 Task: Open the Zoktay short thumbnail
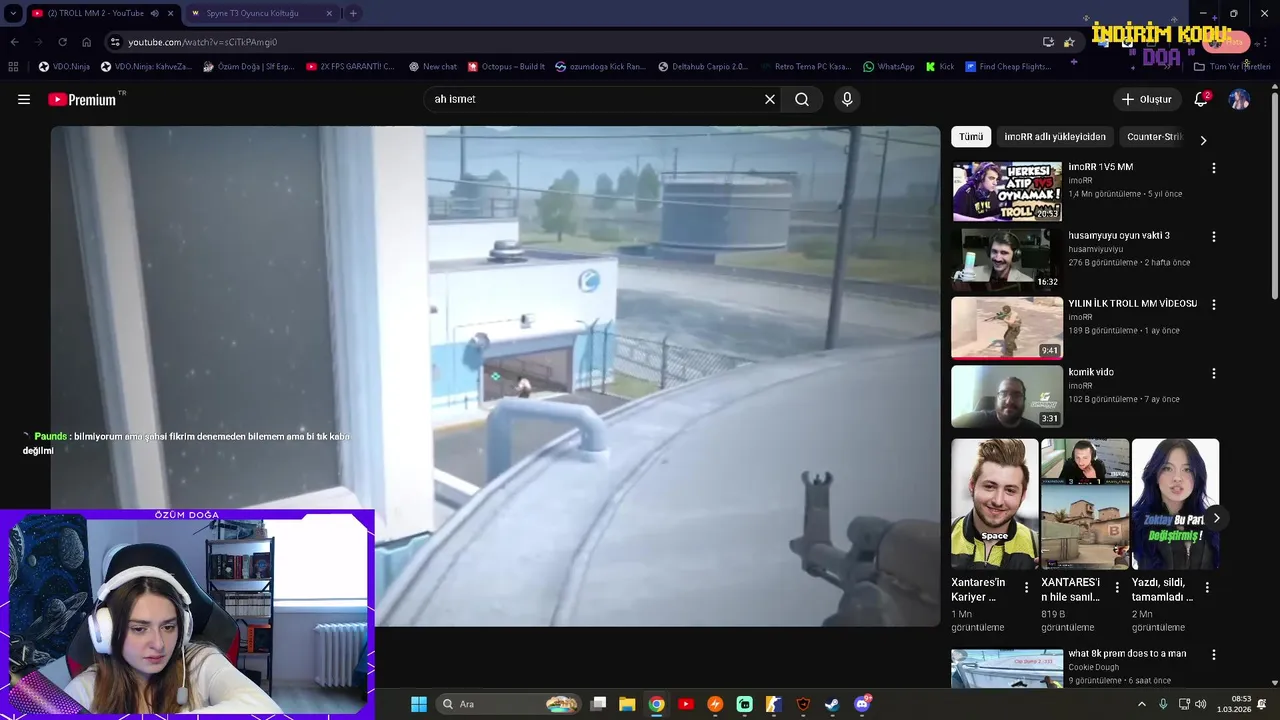pos(1175,504)
